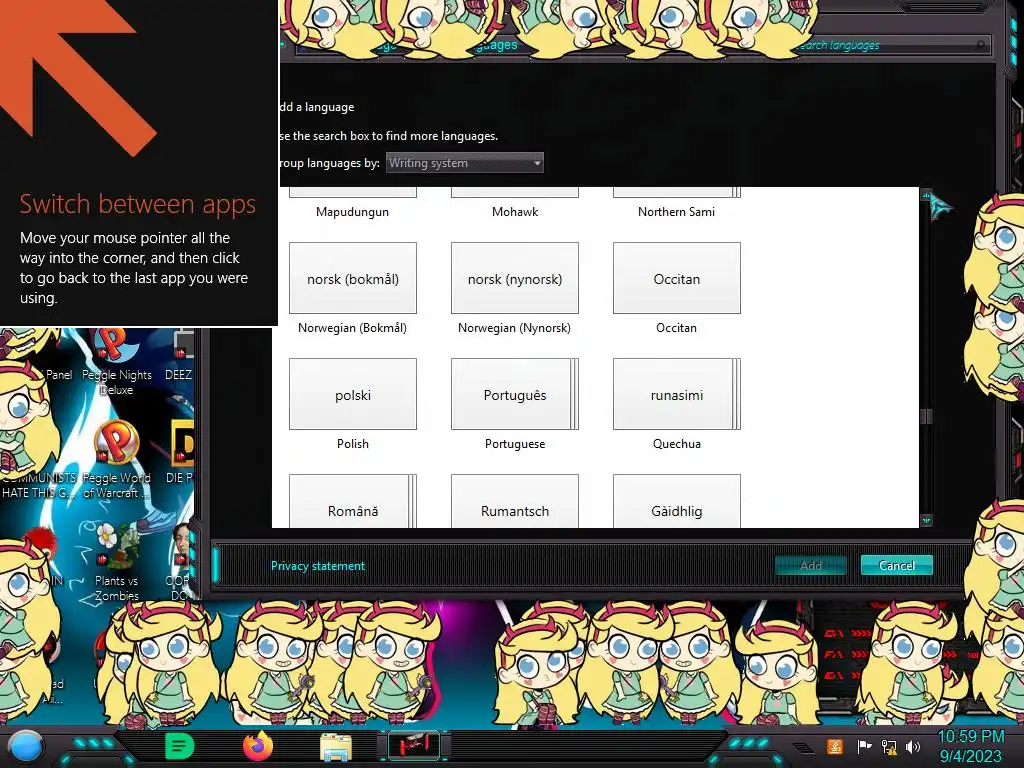Open the DEEZ desktop shortcut
This screenshot has height=768, width=1024.
tap(180, 357)
